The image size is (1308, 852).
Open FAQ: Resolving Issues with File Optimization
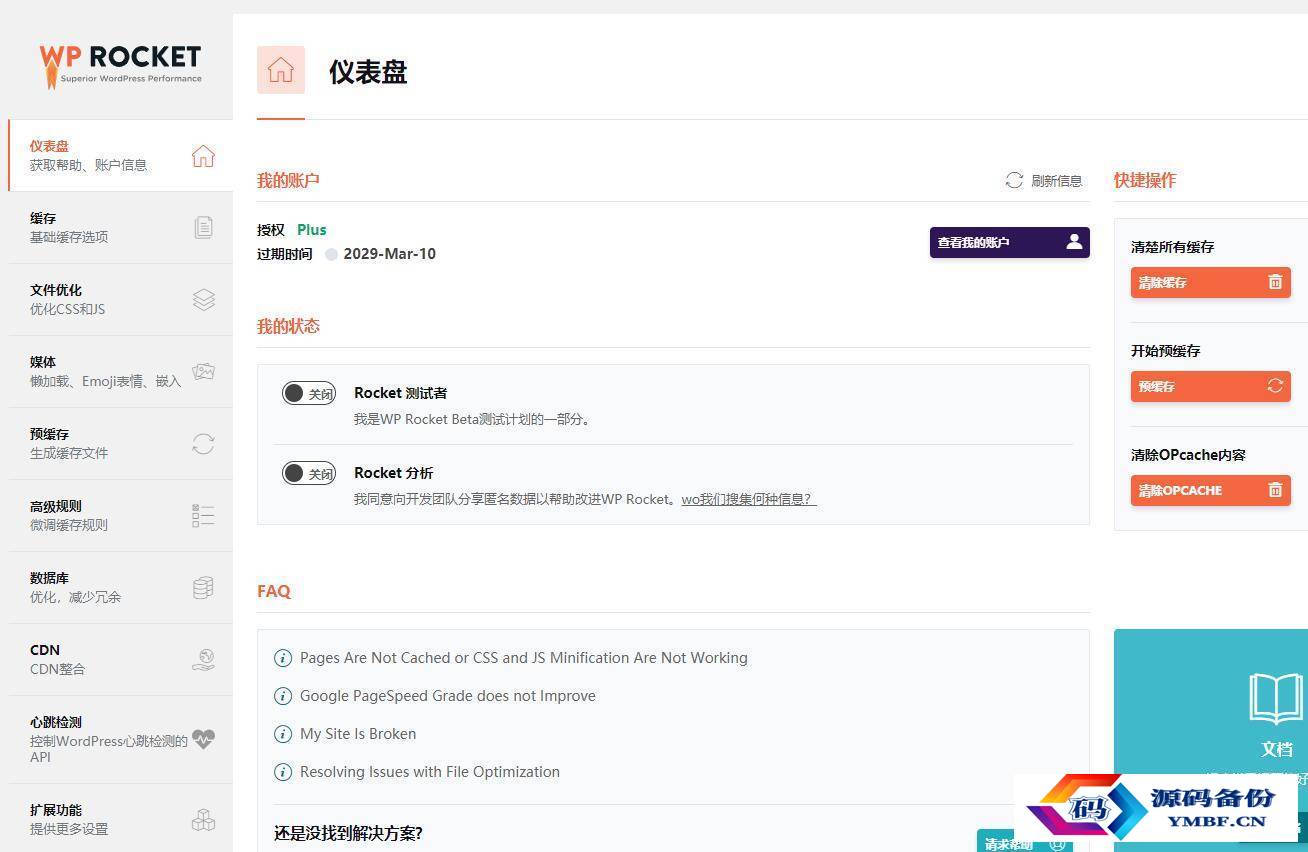pos(430,772)
